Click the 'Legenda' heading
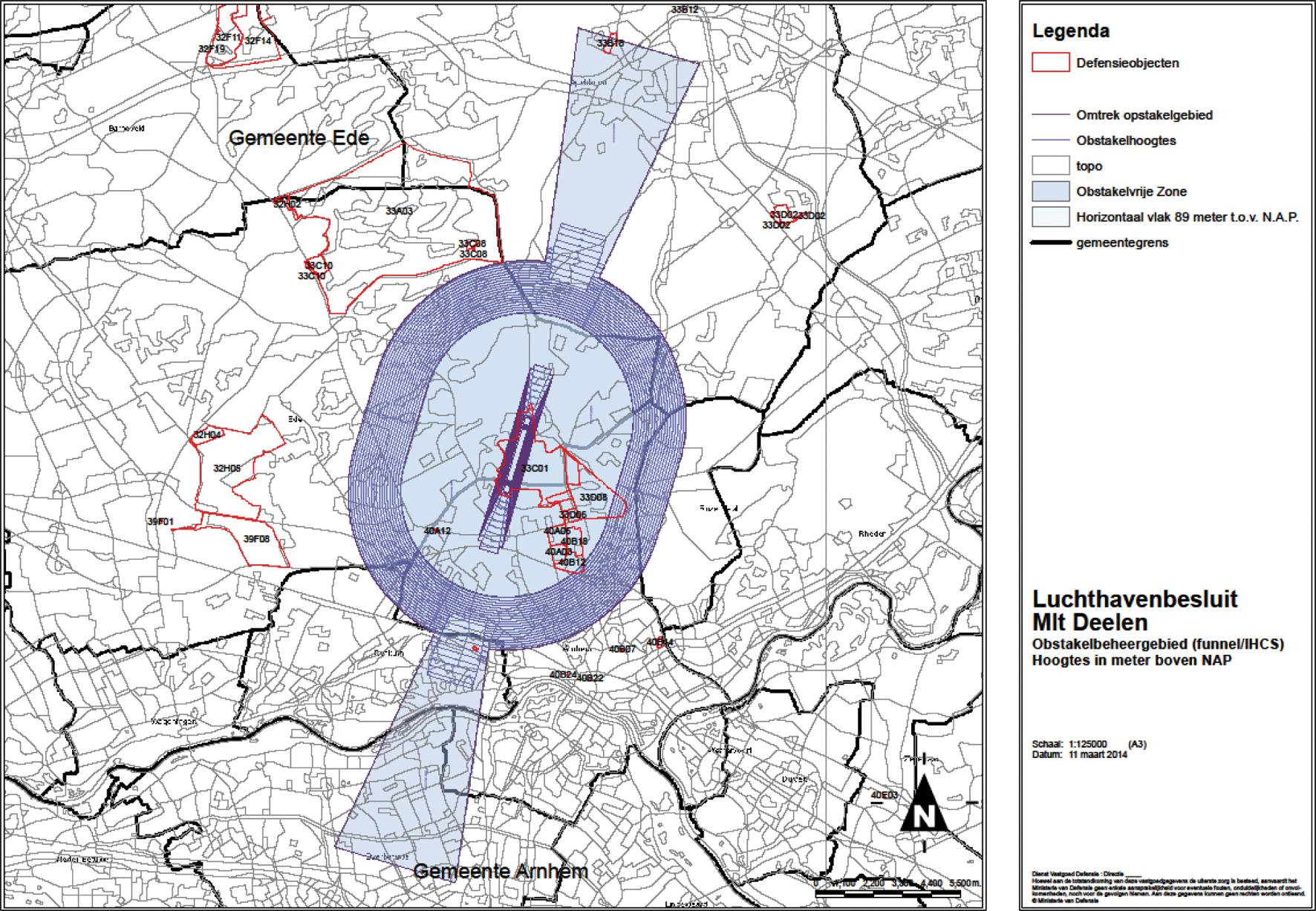 point(1071,31)
